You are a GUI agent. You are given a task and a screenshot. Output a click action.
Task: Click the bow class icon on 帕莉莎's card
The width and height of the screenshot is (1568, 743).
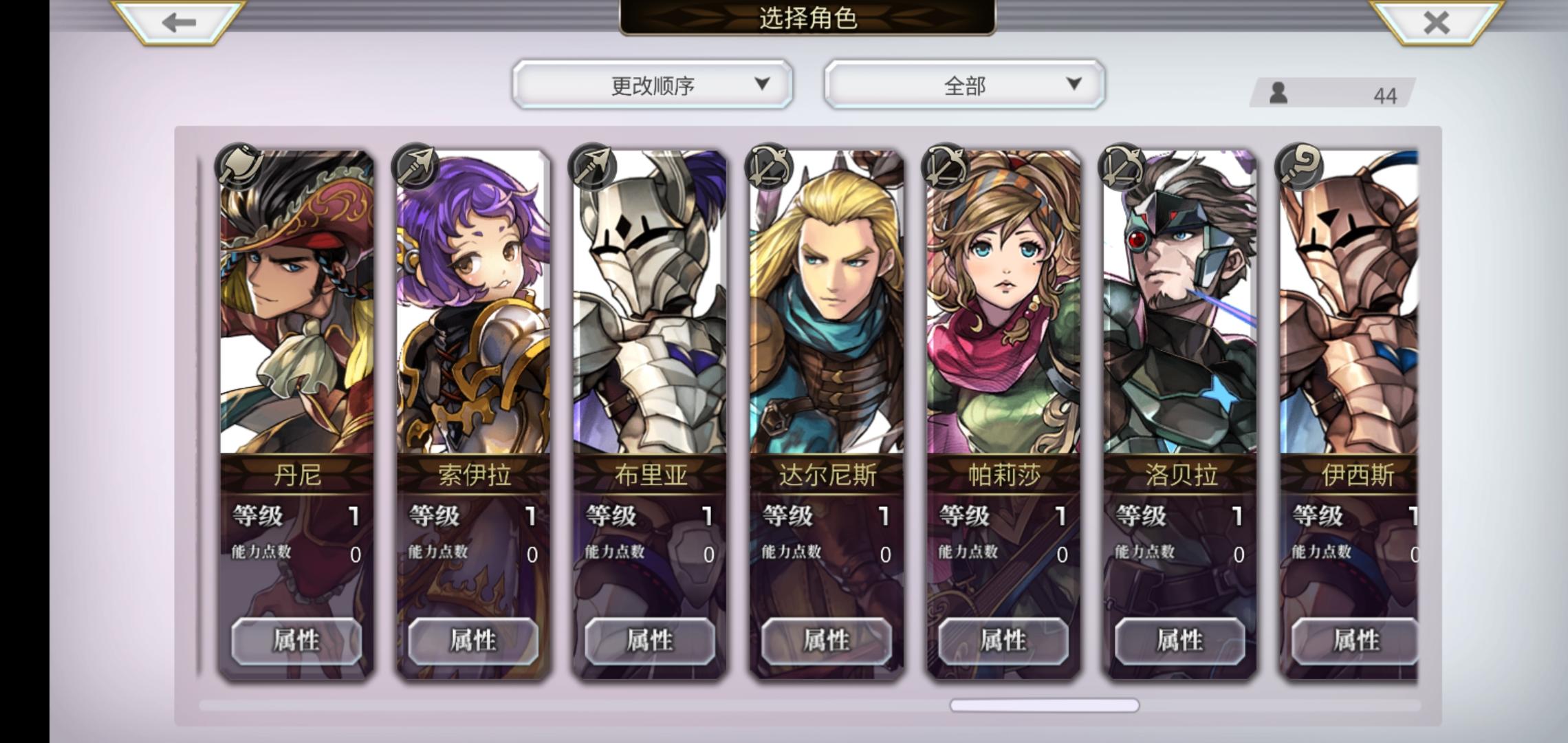[x=946, y=166]
